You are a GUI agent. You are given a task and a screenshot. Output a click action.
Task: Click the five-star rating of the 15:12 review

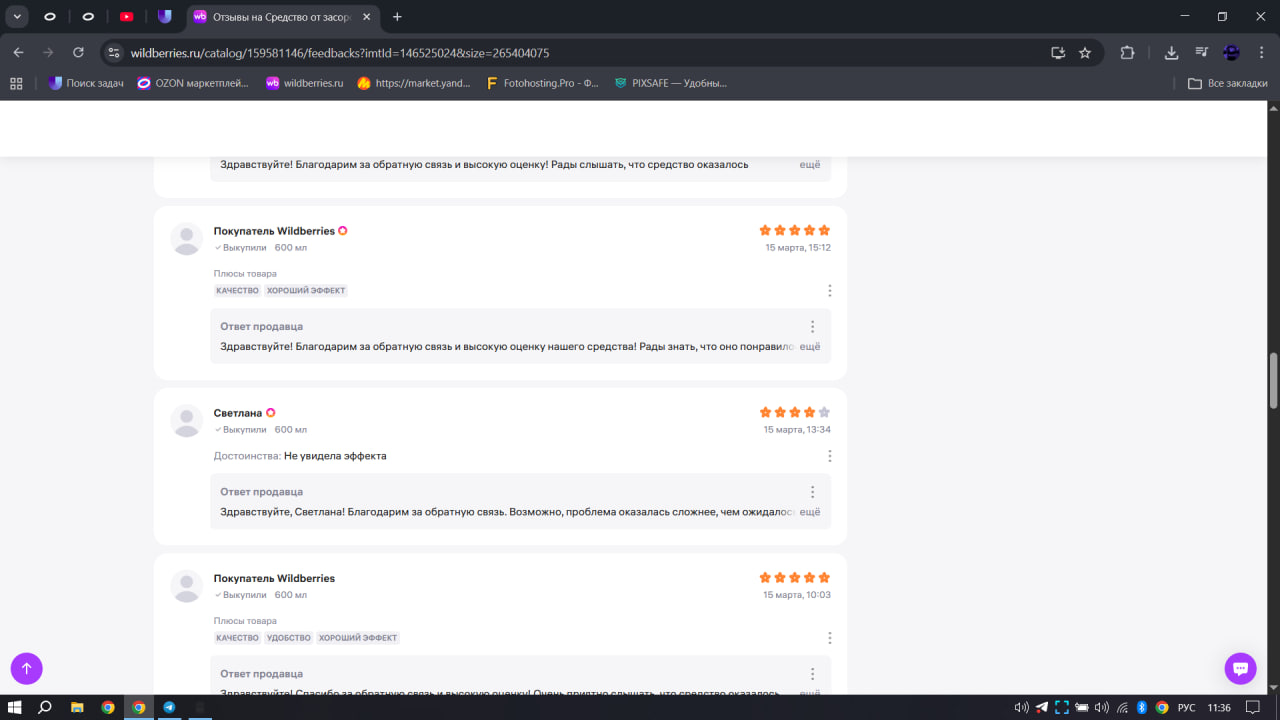pos(795,230)
